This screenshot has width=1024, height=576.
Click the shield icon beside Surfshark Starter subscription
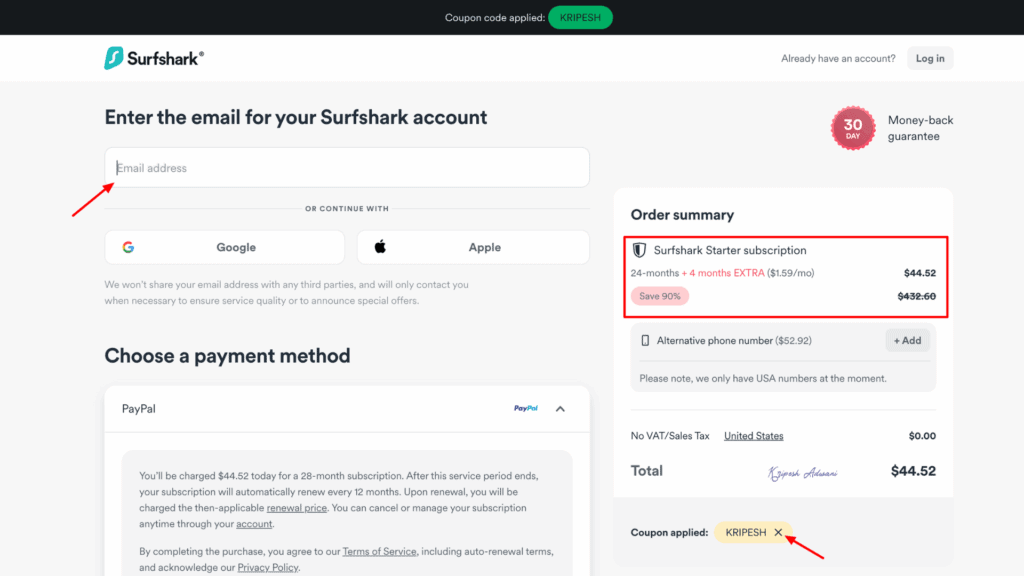638,250
